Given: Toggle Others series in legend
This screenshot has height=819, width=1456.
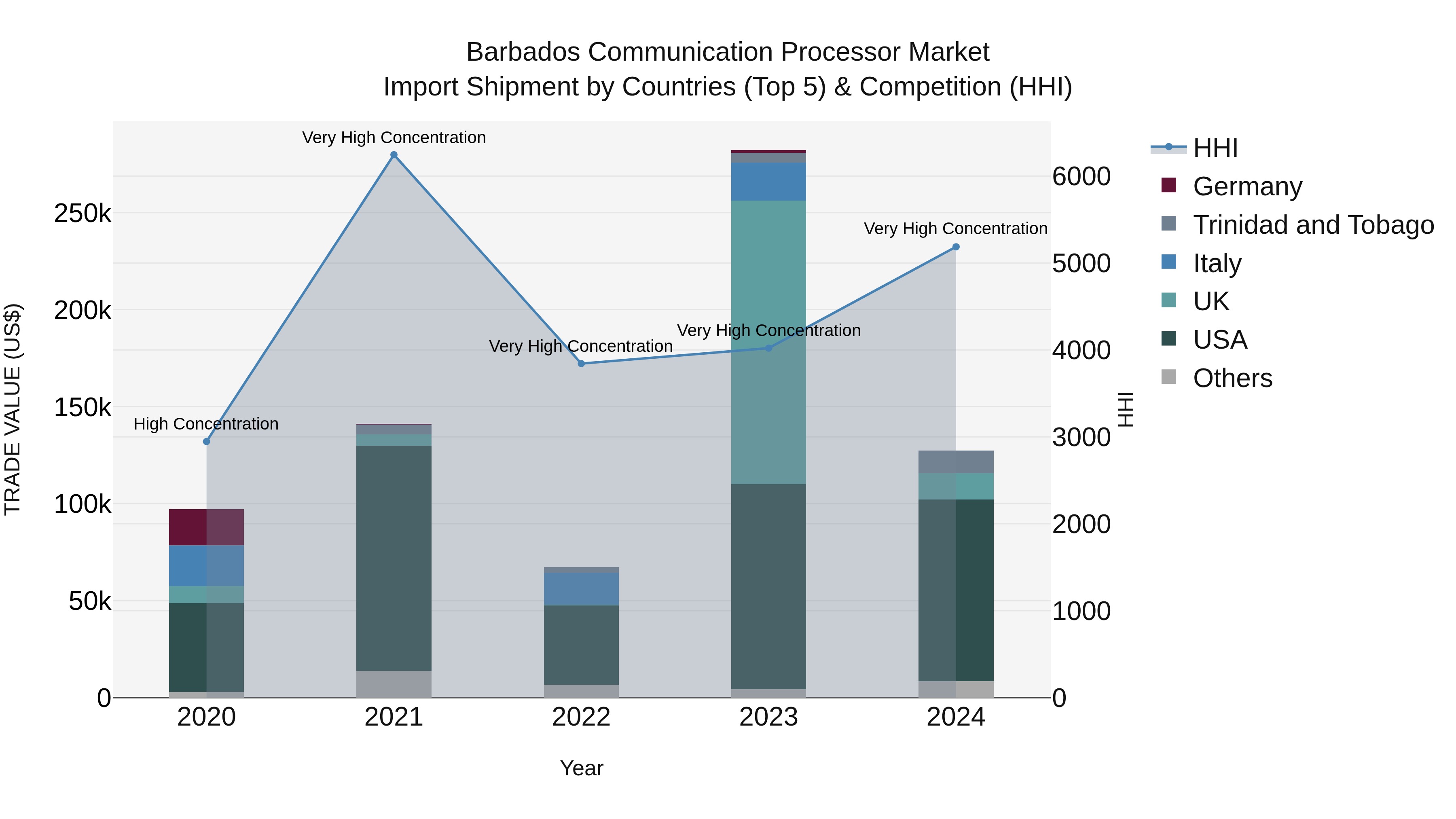Looking at the screenshot, I should tap(1216, 378).
